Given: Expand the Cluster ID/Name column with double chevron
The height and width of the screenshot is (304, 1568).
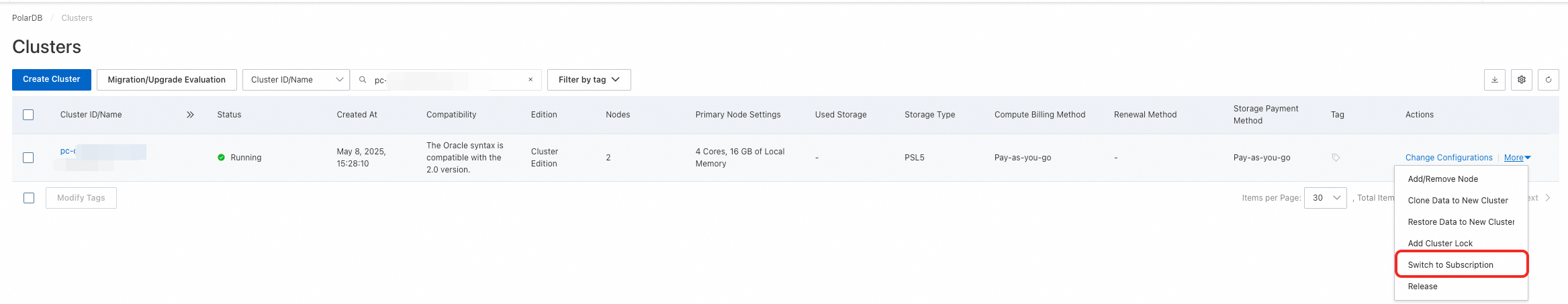Looking at the screenshot, I should [190, 115].
